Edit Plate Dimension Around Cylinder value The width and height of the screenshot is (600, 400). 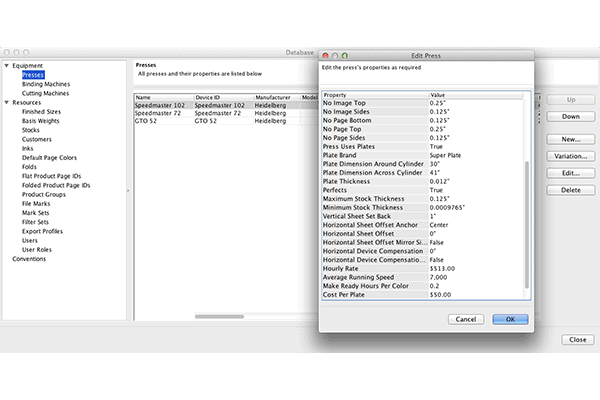point(475,164)
